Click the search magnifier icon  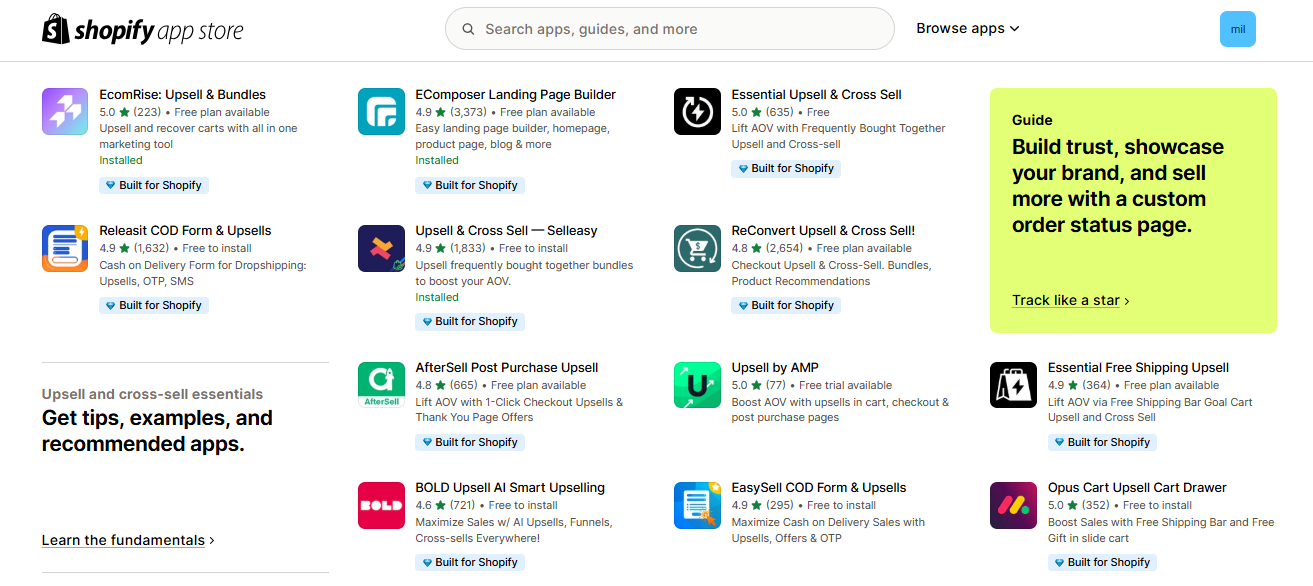tap(468, 29)
